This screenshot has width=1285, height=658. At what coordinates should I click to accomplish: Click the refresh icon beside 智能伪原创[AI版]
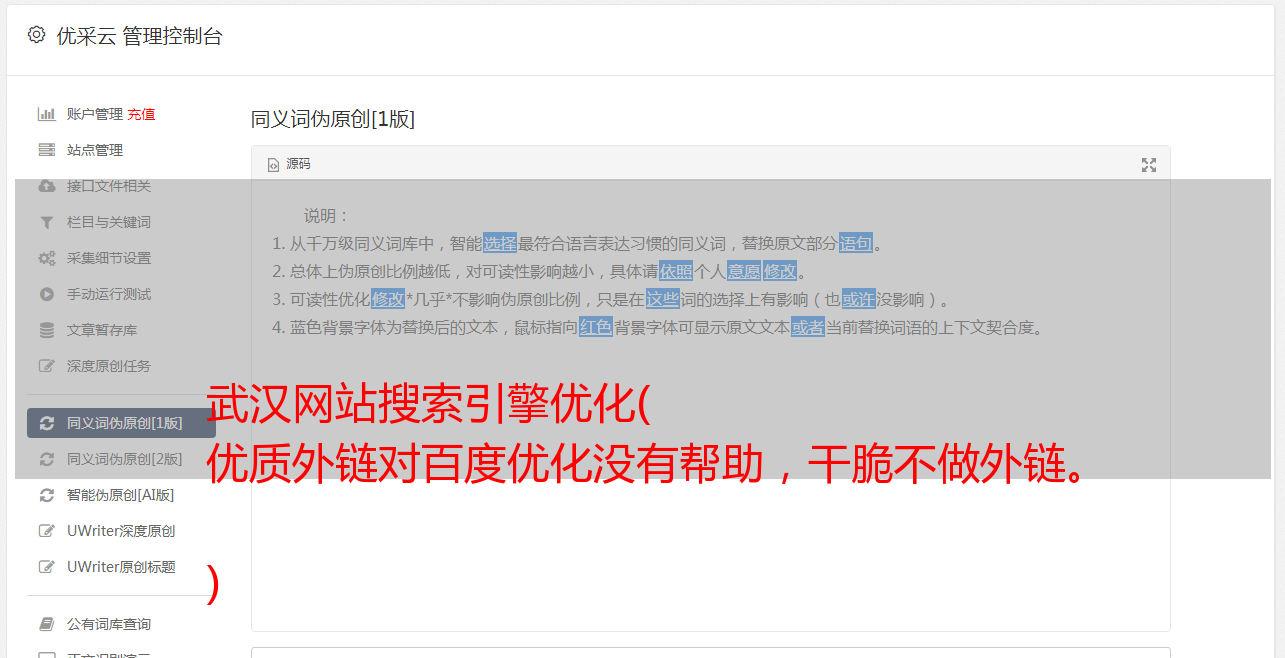coord(46,495)
